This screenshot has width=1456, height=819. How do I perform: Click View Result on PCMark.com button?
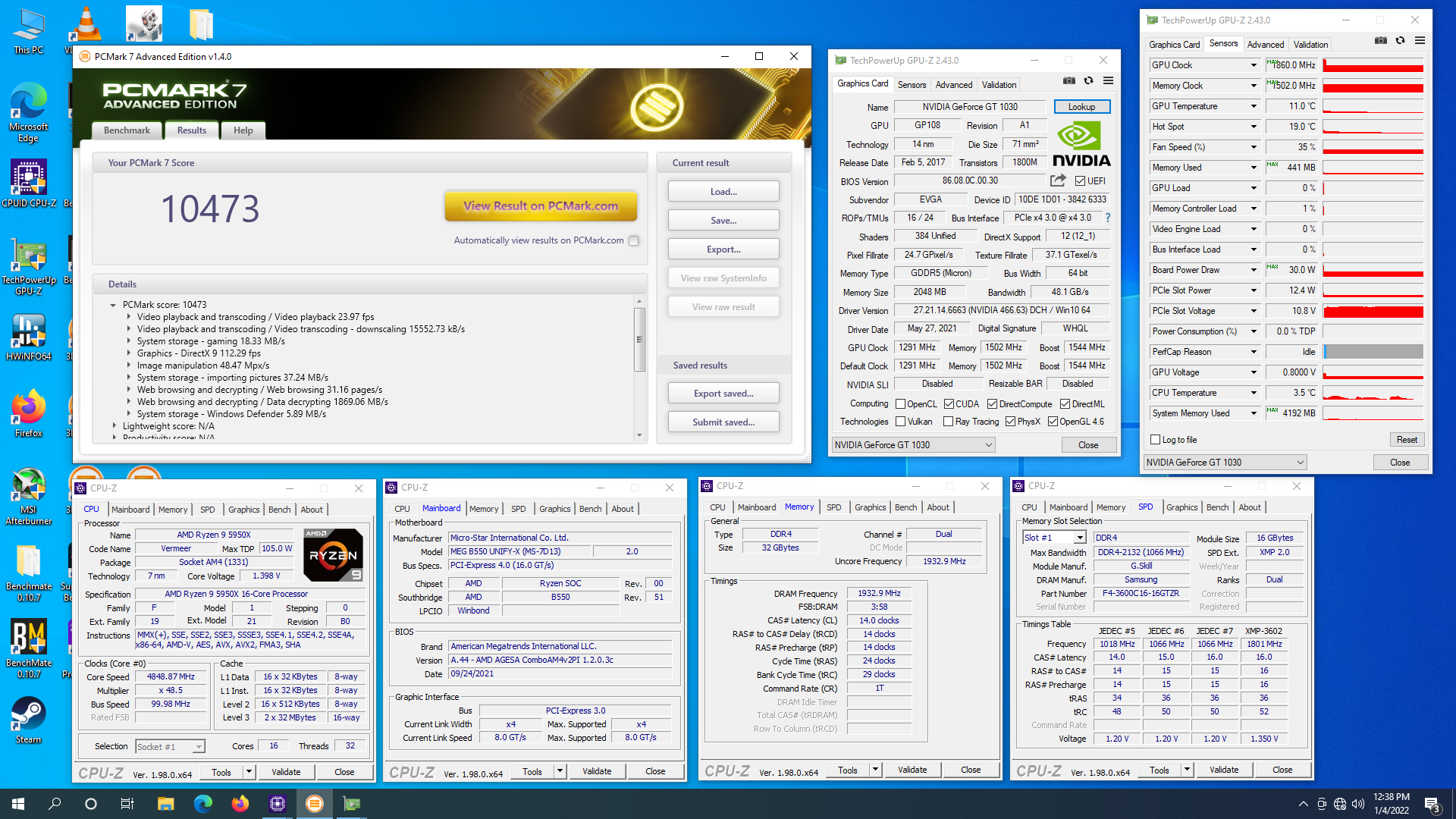[x=541, y=206]
